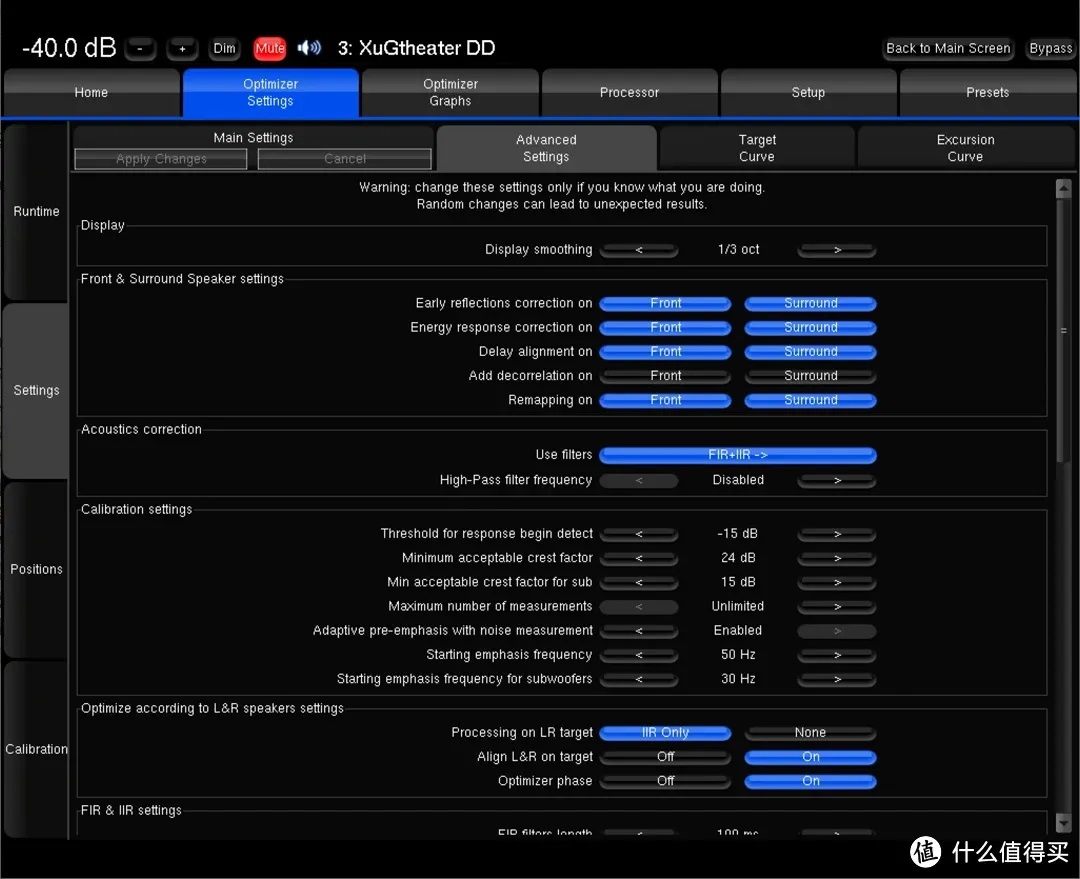1080x879 pixels.
Task: Click the Bypass button
Action: pos(1050,48)
